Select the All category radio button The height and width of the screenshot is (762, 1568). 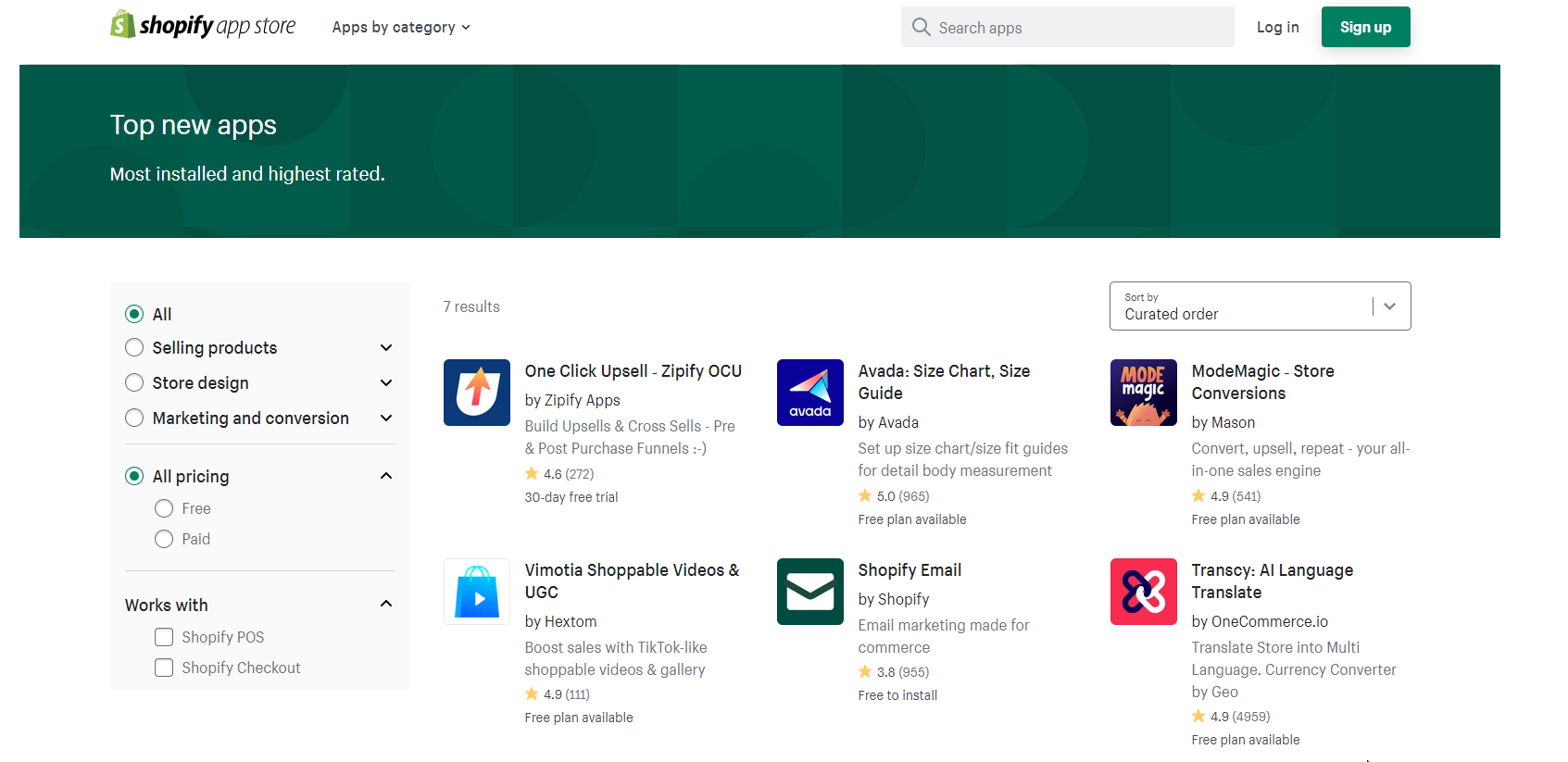pos(134,314)
